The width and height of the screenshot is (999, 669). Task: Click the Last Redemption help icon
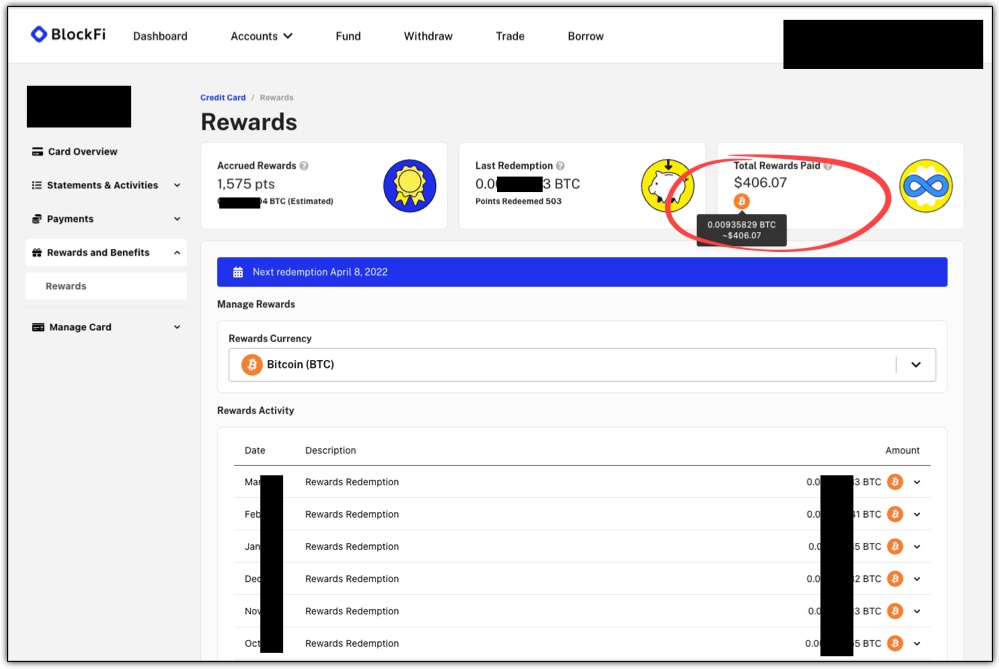(x=560, y=166)
